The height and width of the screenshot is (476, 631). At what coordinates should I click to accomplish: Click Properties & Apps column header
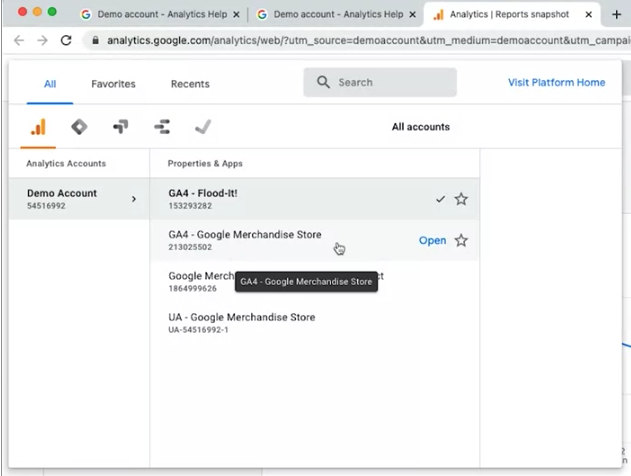click(205, 164)
